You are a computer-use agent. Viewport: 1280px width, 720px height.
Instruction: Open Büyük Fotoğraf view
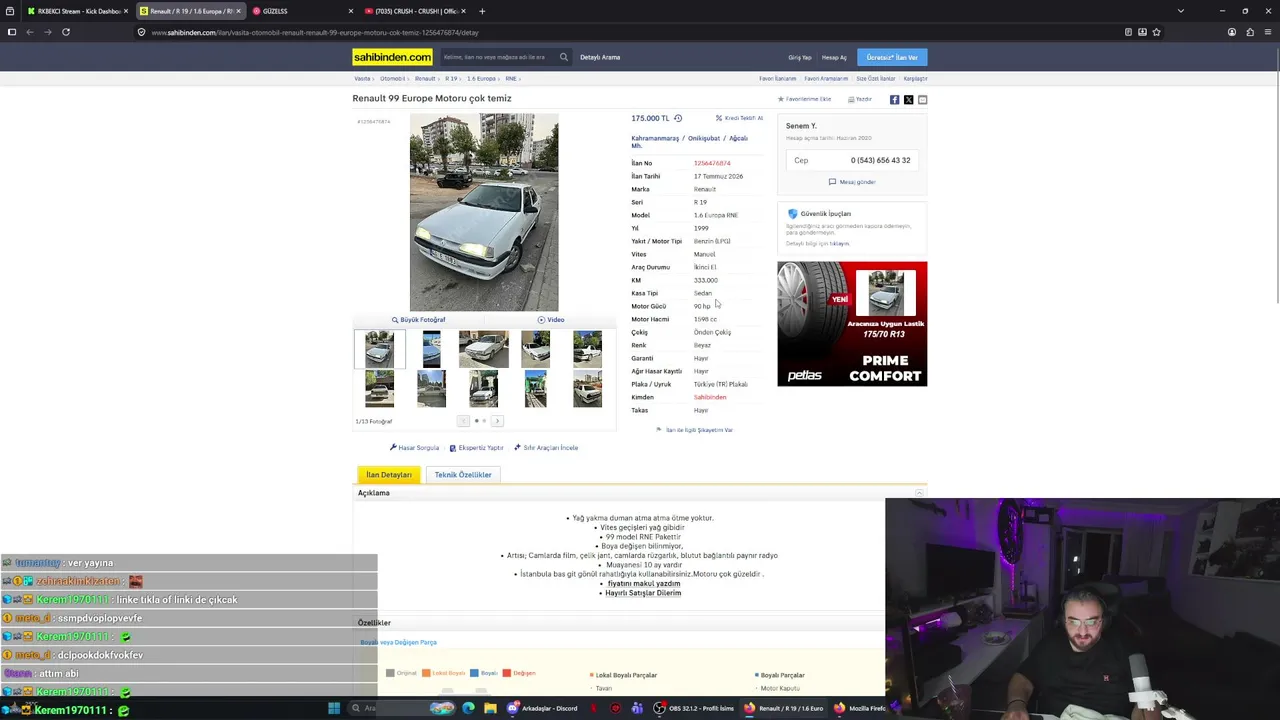tap(418, 320)
